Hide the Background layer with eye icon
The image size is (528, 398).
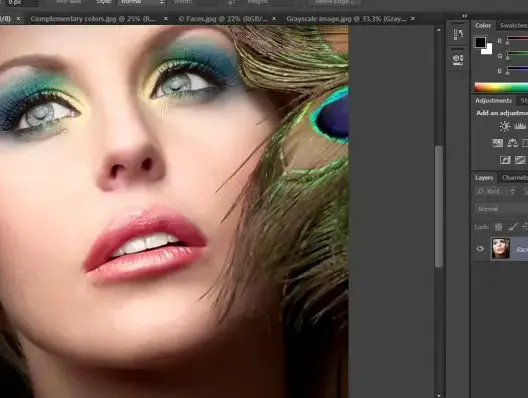[480, 249]
